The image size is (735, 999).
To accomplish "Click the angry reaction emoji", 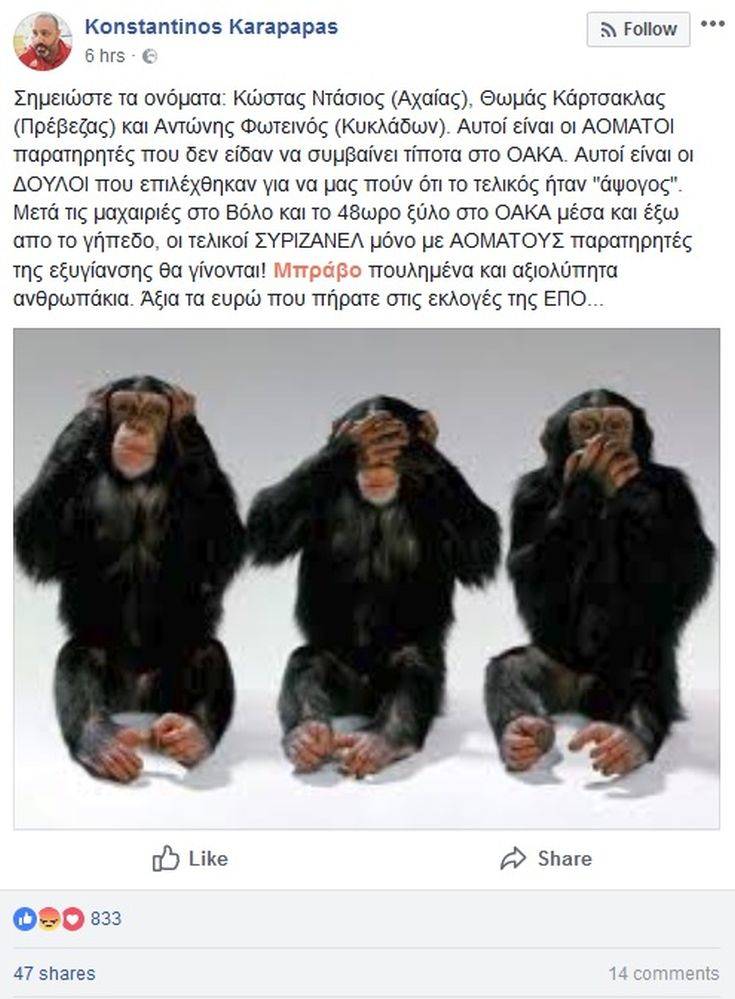I will pyautogui.click(x=48, y=919).
